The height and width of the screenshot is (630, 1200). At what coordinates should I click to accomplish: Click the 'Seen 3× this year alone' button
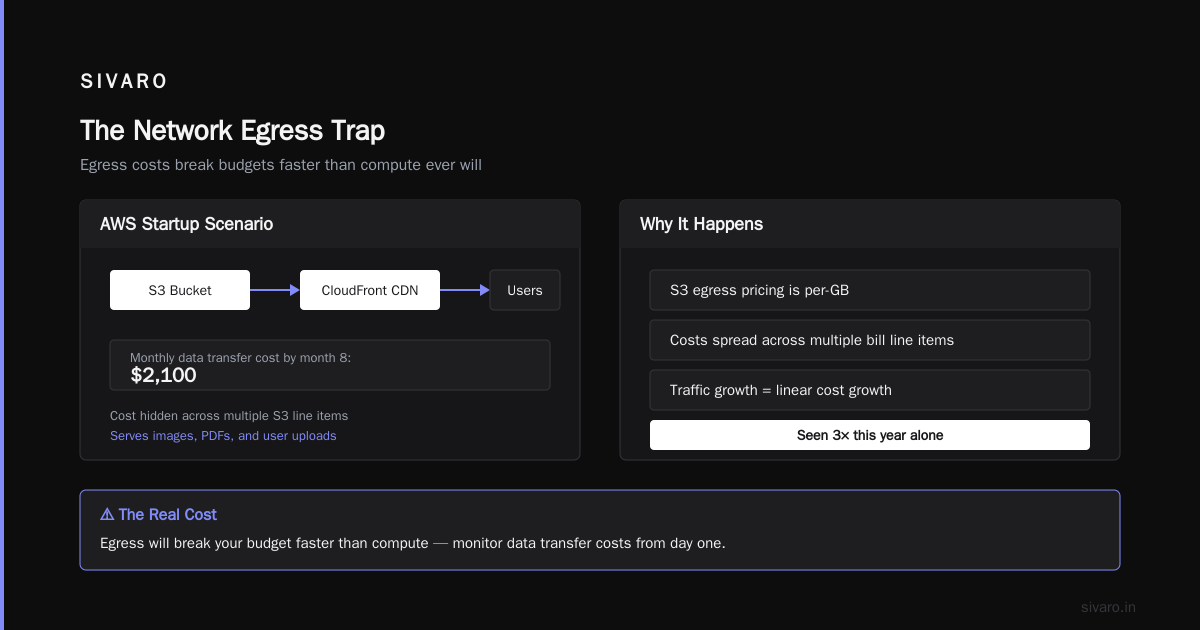pos(870,435)
